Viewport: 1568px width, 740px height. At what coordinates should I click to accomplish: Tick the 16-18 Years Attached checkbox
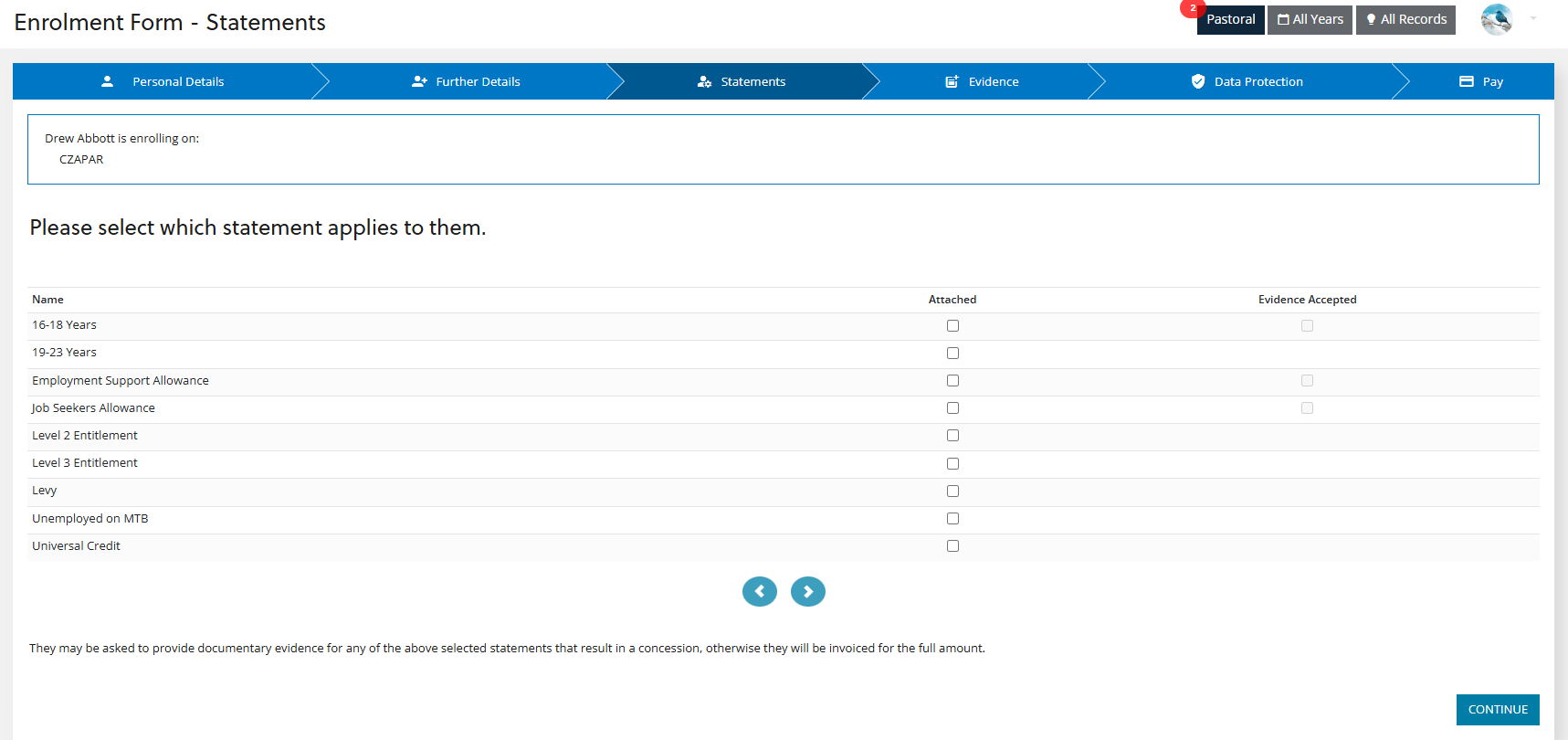(x=952, y=326)
